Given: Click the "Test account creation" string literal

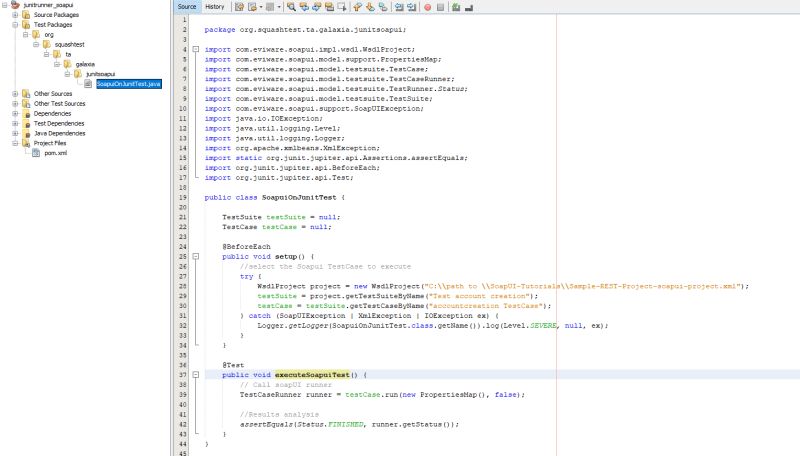Looking at the screenshot, I should [x=479, y=296].
